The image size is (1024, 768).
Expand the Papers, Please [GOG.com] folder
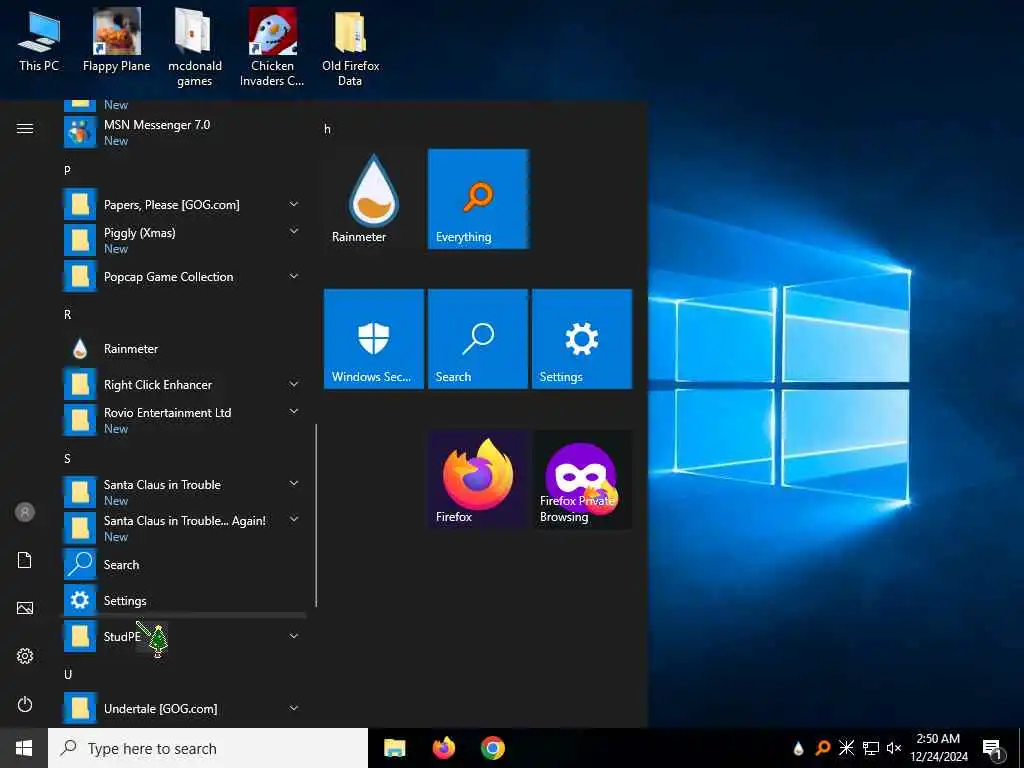coord(184,205)
